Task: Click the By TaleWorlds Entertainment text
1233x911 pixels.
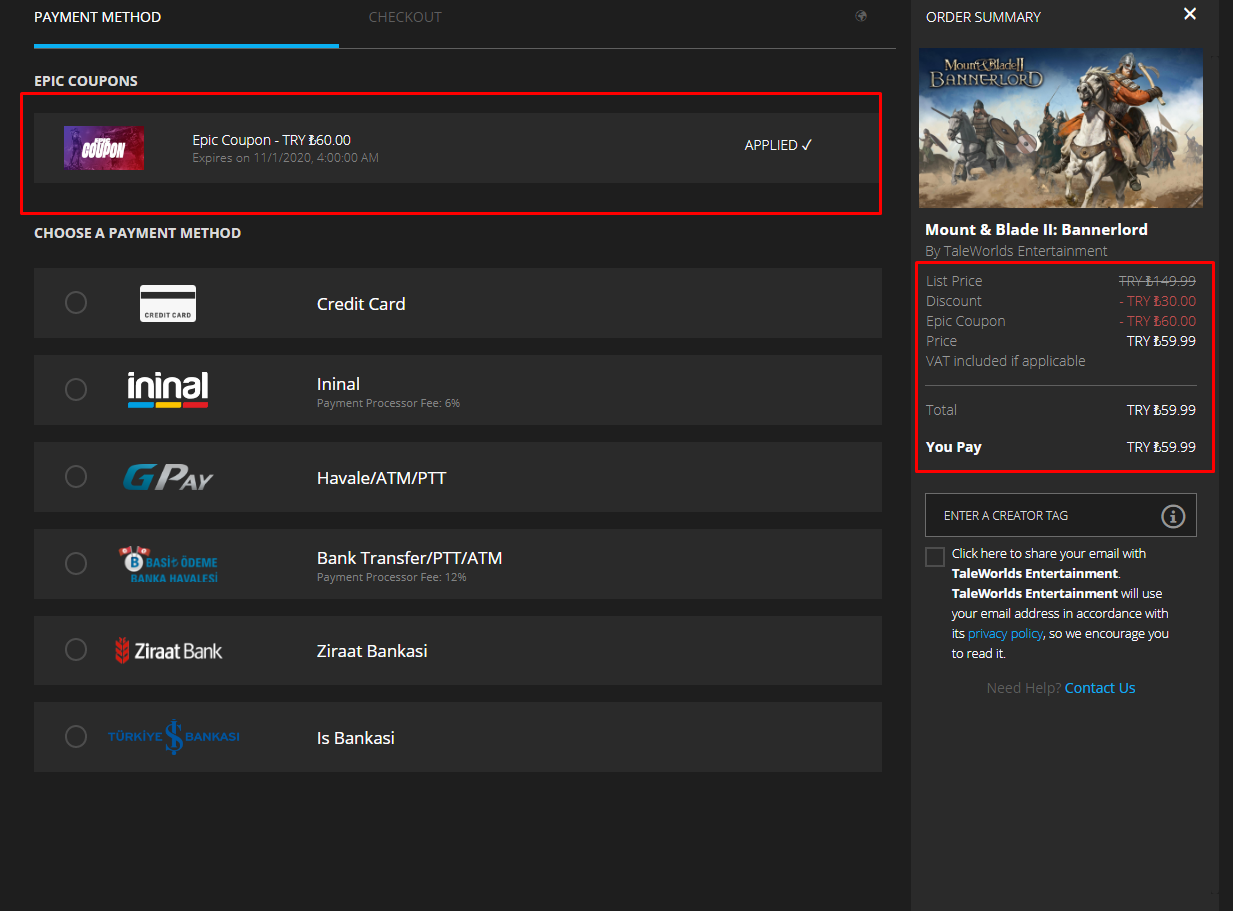Action: click(x=1016, y=251)
